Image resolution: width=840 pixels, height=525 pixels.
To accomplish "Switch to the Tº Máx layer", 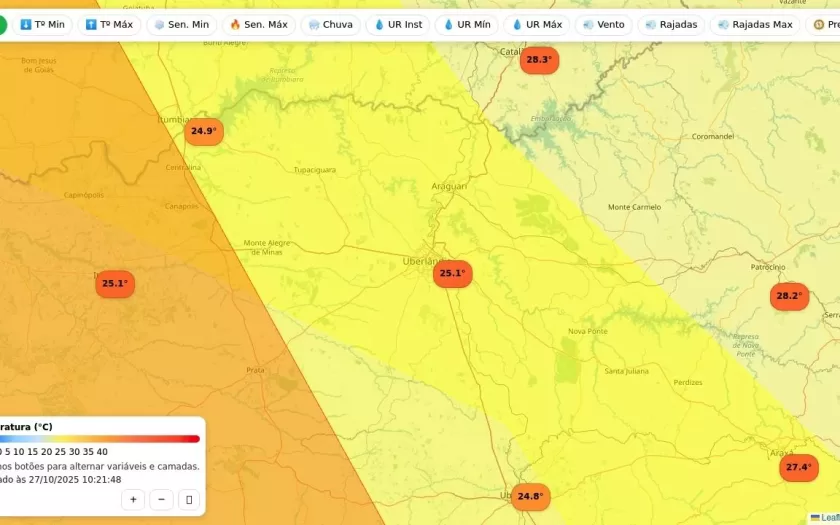I will pos(109,24).
